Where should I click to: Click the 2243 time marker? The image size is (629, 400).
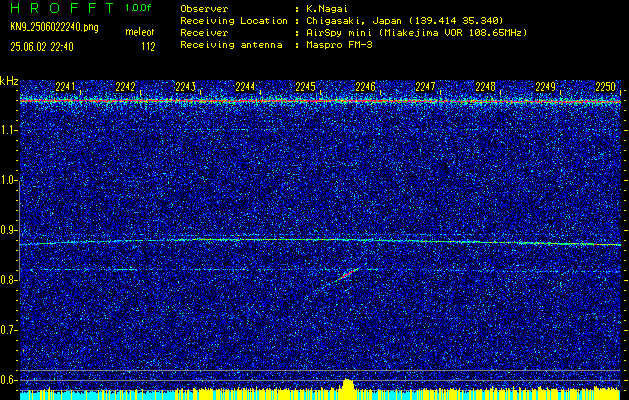[x=185, y=87]
